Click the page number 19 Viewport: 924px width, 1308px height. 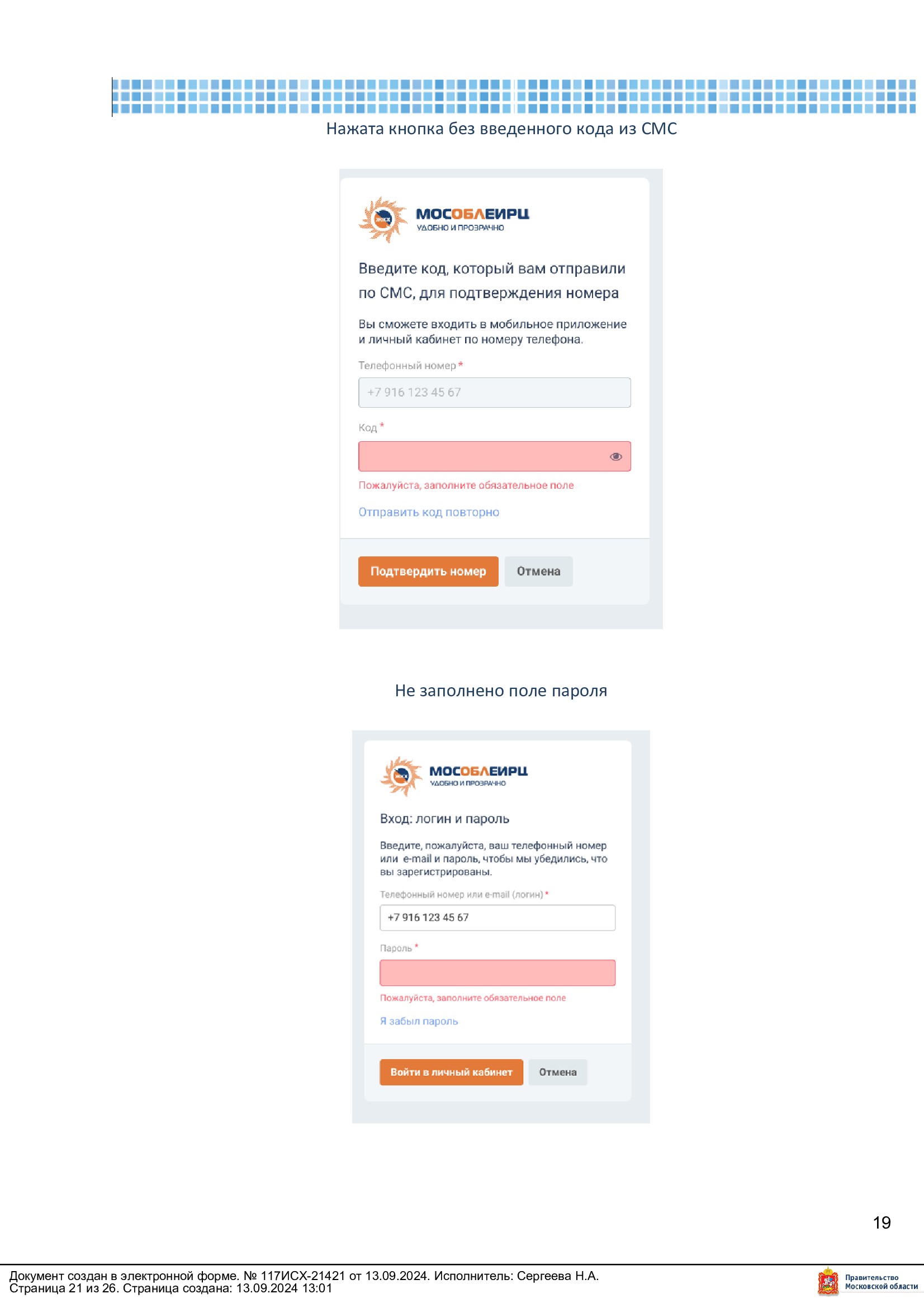coord(882,1222)
